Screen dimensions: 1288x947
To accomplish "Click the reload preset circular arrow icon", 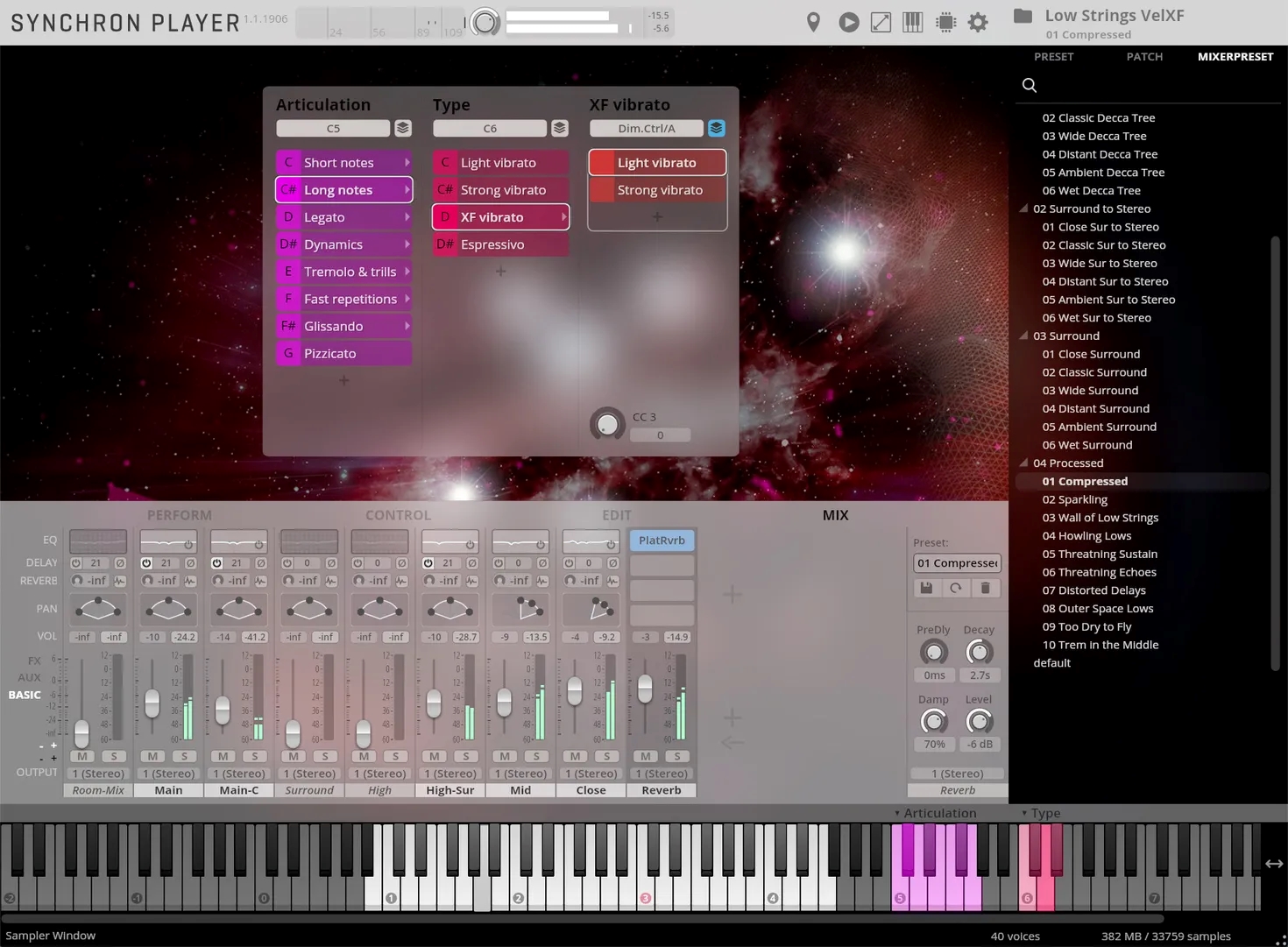I will coord(956,588).
